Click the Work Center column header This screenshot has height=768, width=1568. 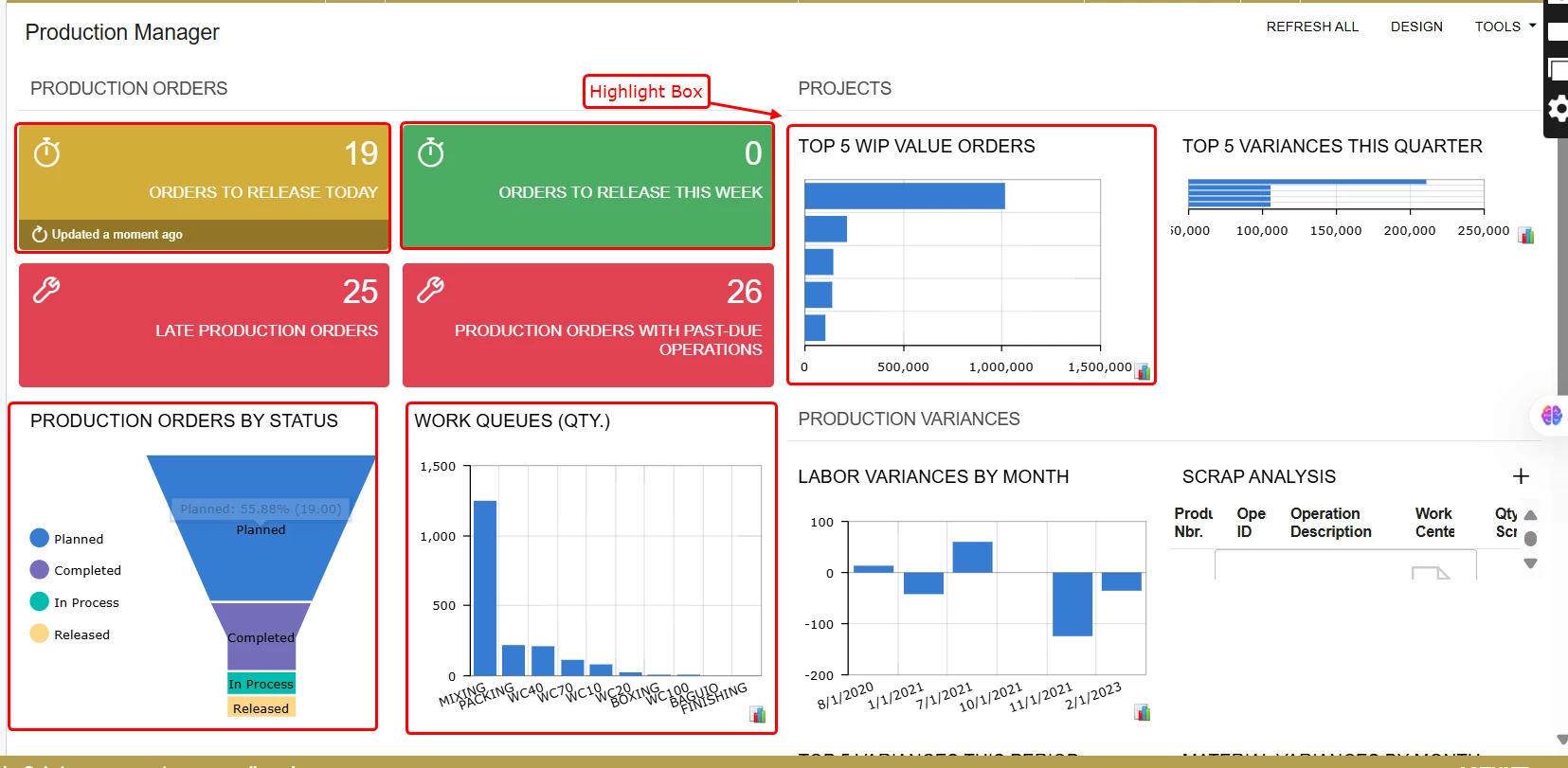(1434, 523)
